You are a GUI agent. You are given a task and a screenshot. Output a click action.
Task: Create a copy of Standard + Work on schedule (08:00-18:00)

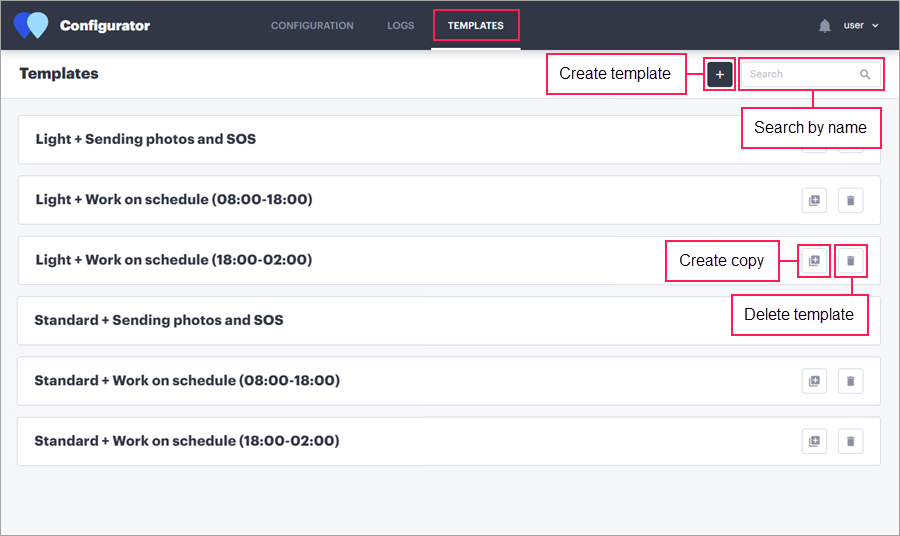(x=814, y=381)
